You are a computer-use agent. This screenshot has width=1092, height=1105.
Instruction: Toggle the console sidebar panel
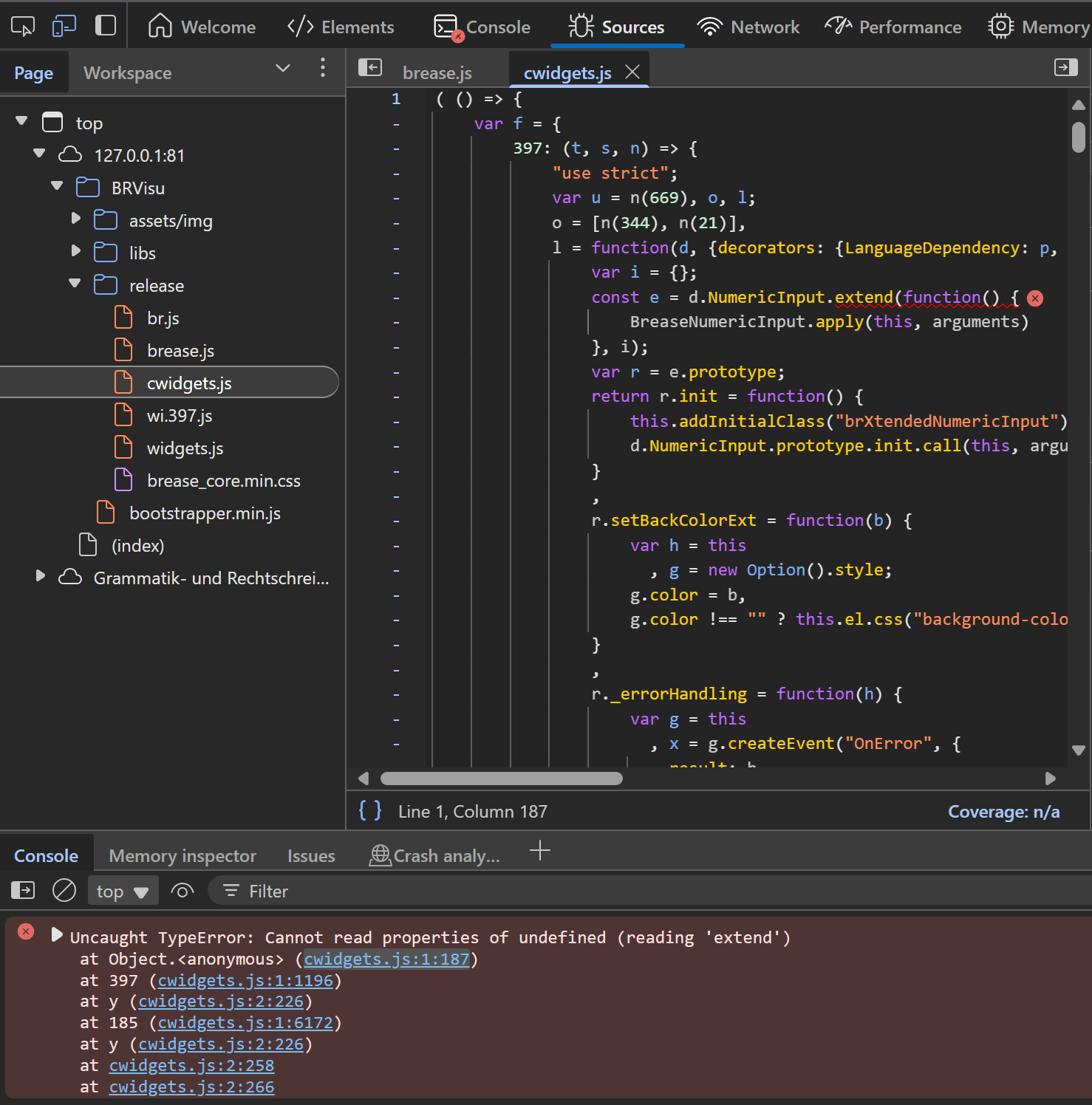(x=23, y=891)
